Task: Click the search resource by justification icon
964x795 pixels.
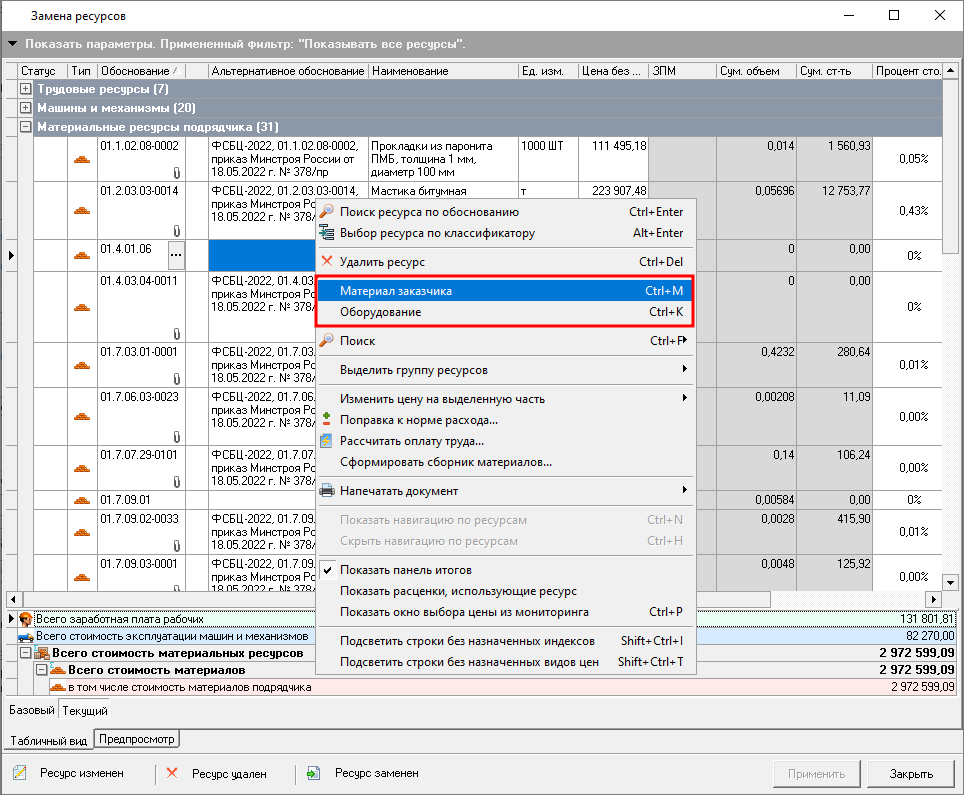Action: [x=326, y=212]
